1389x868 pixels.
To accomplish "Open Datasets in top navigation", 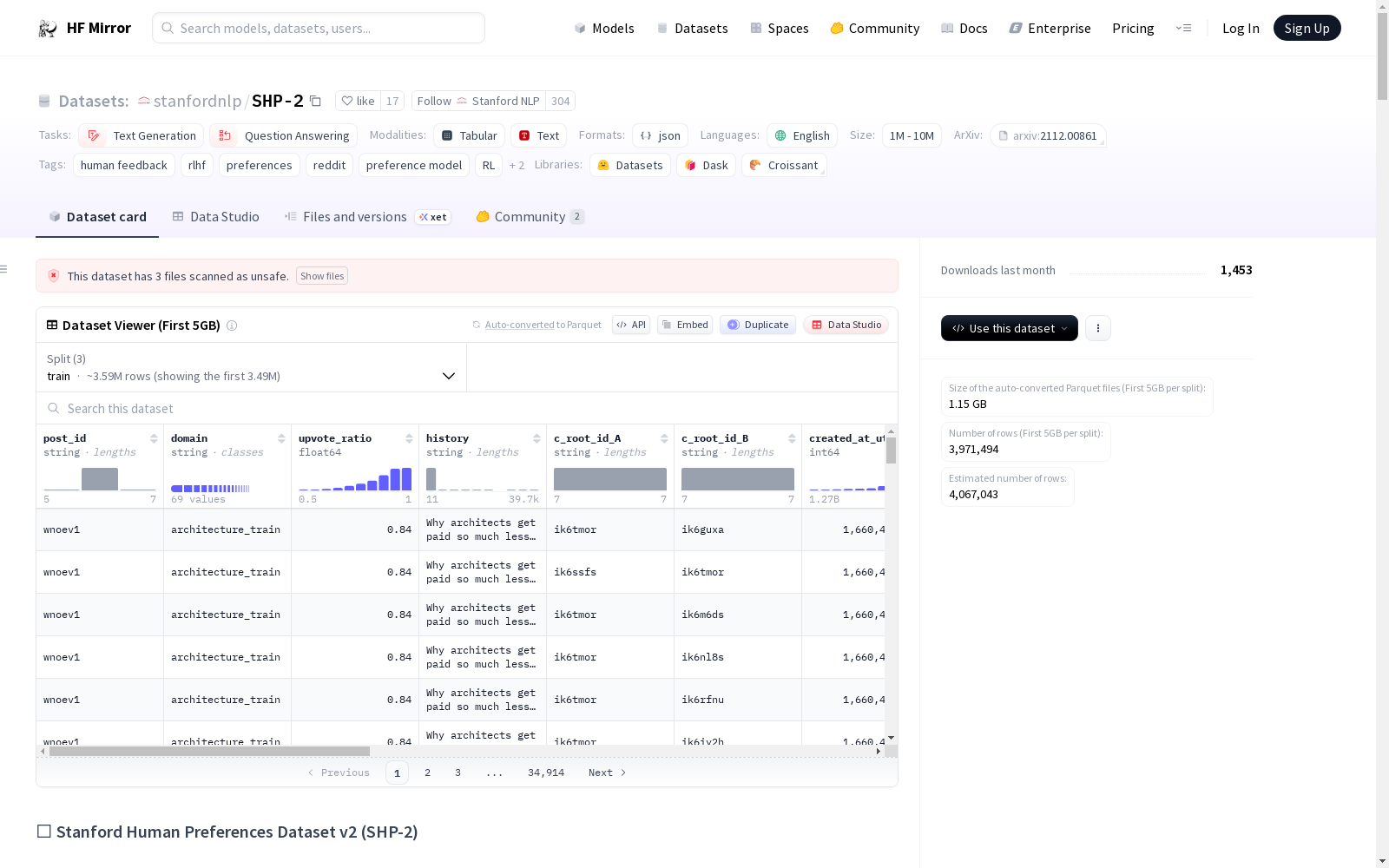I will coord(692,29).
